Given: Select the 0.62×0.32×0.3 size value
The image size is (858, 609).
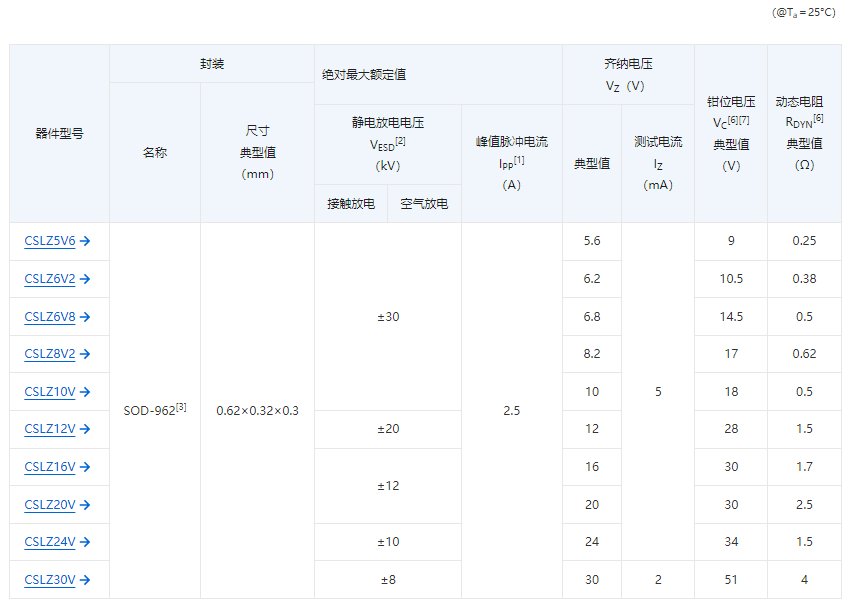Looking at the screenshot, I should click(257, 411).
